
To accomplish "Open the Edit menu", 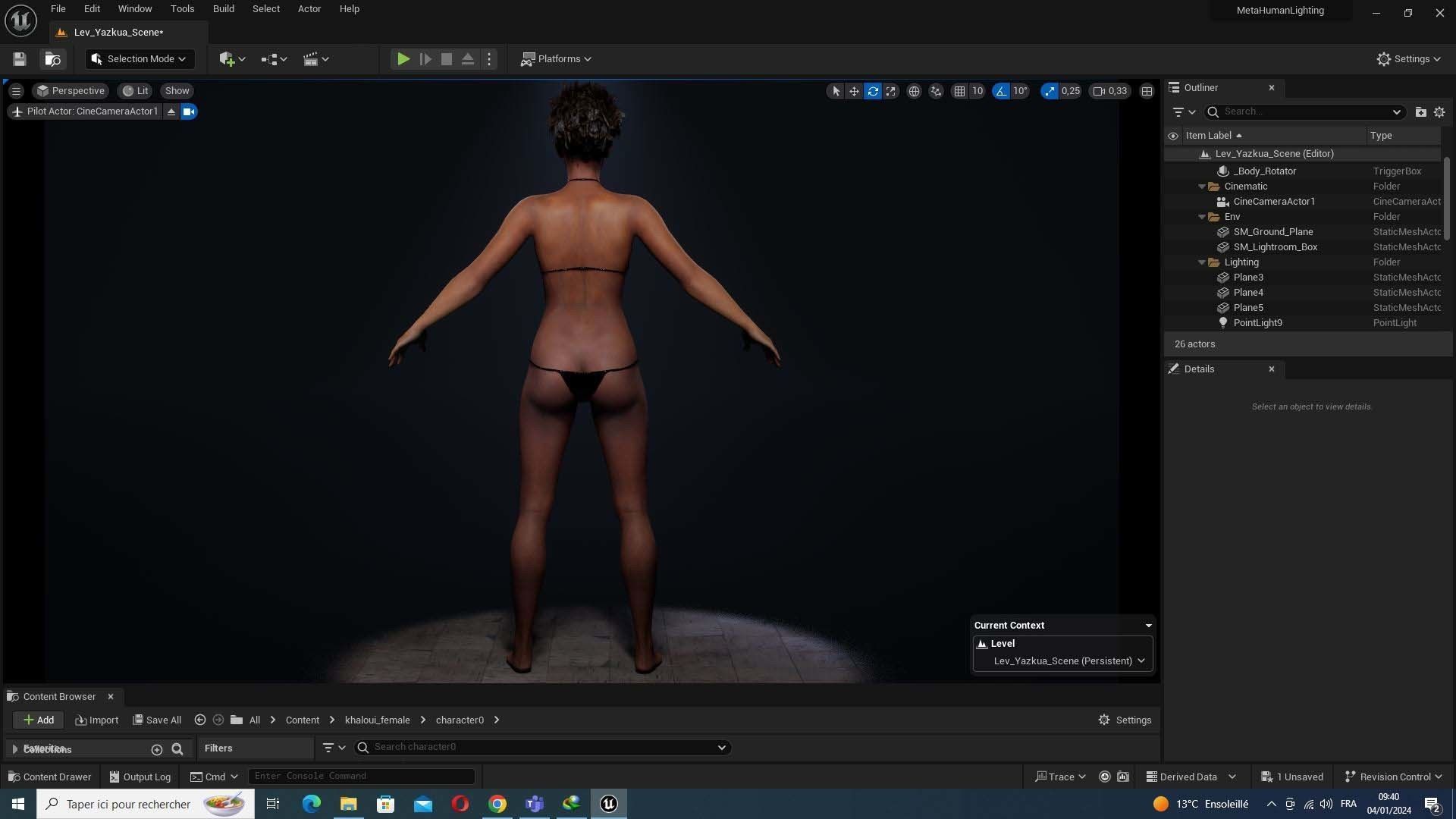I will tap(92, 9).
